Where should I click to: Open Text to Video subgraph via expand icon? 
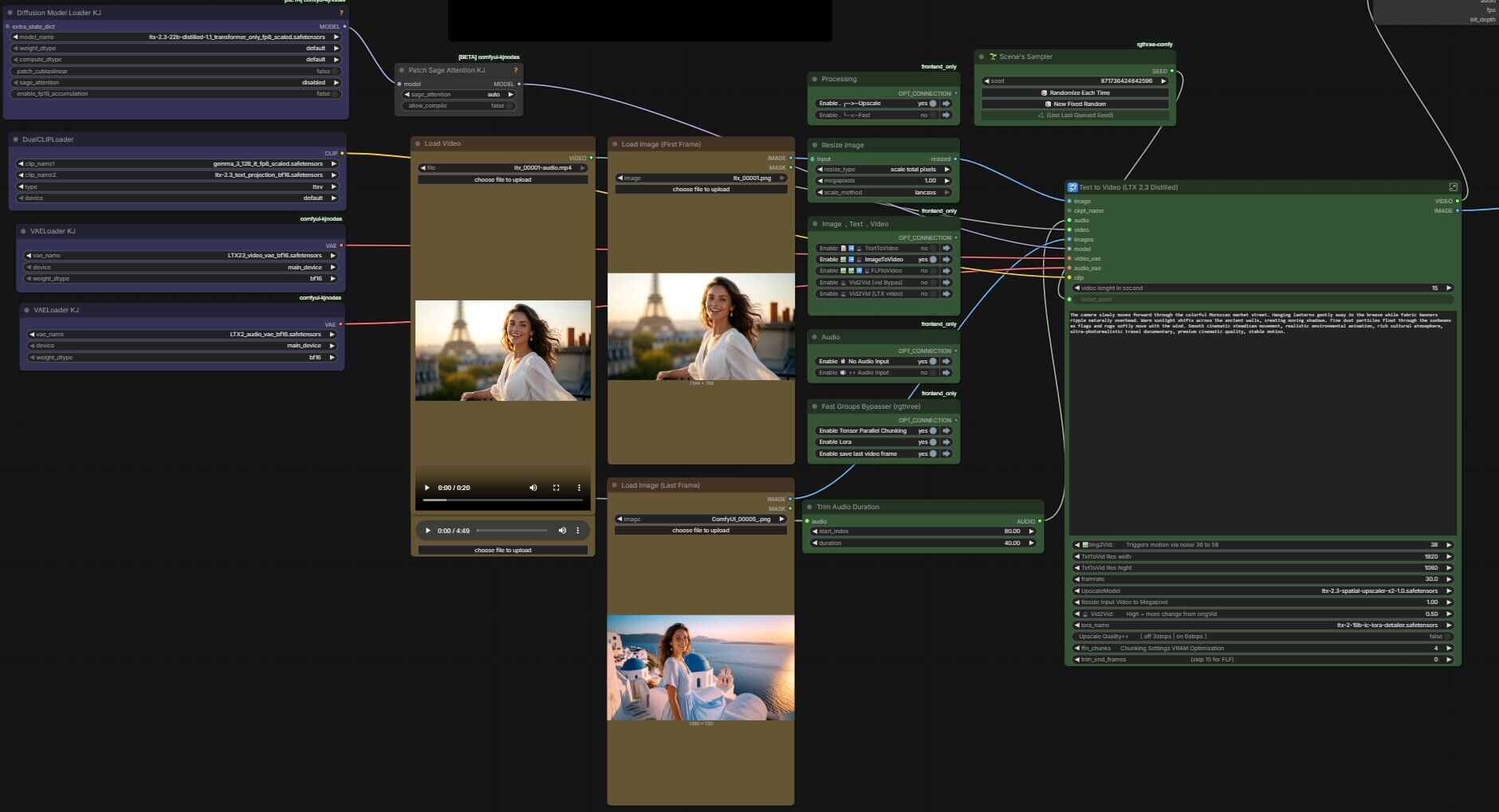point(1453,187)
